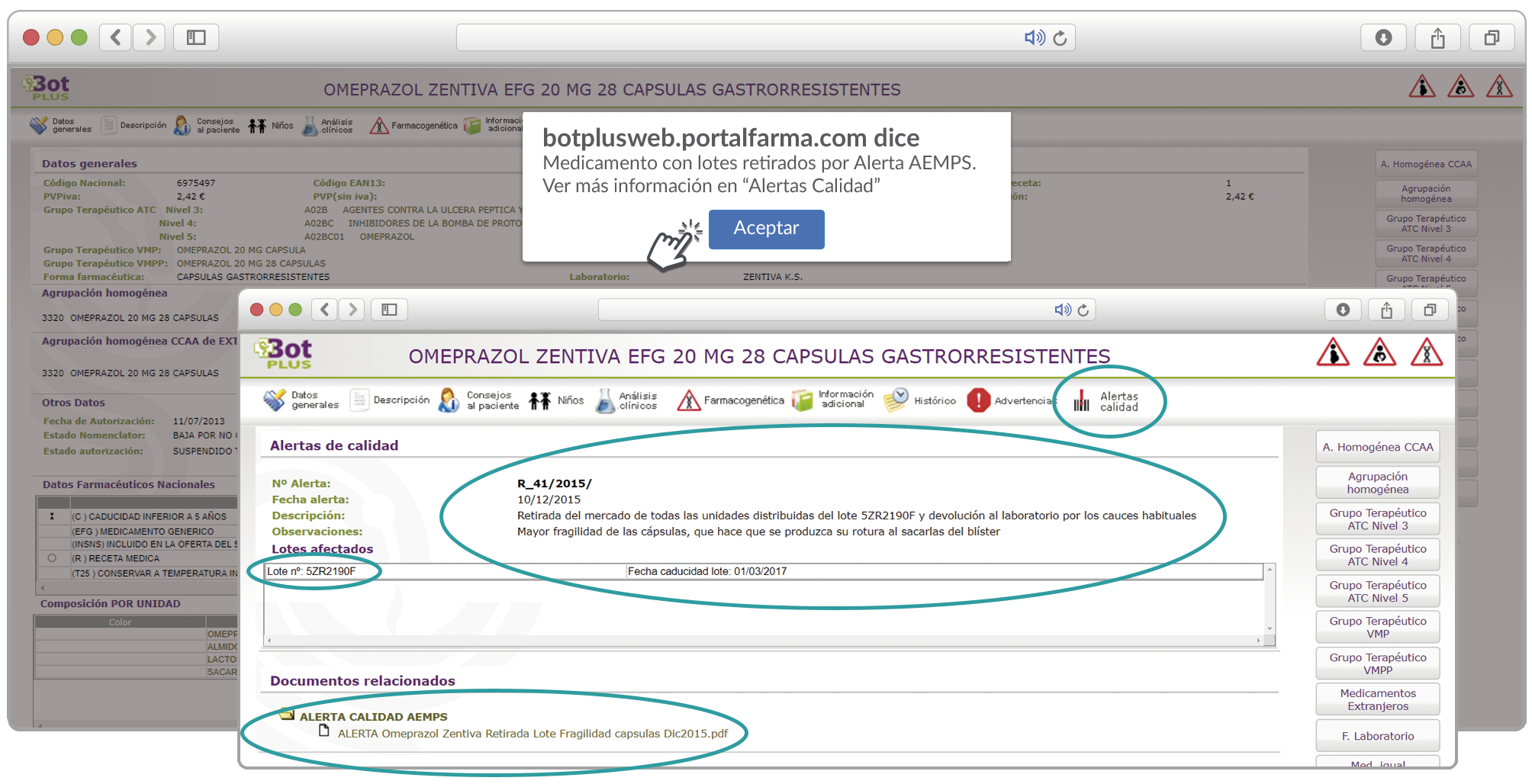
Task: Toggle sidebar in the front browser window
Action: 389,310
